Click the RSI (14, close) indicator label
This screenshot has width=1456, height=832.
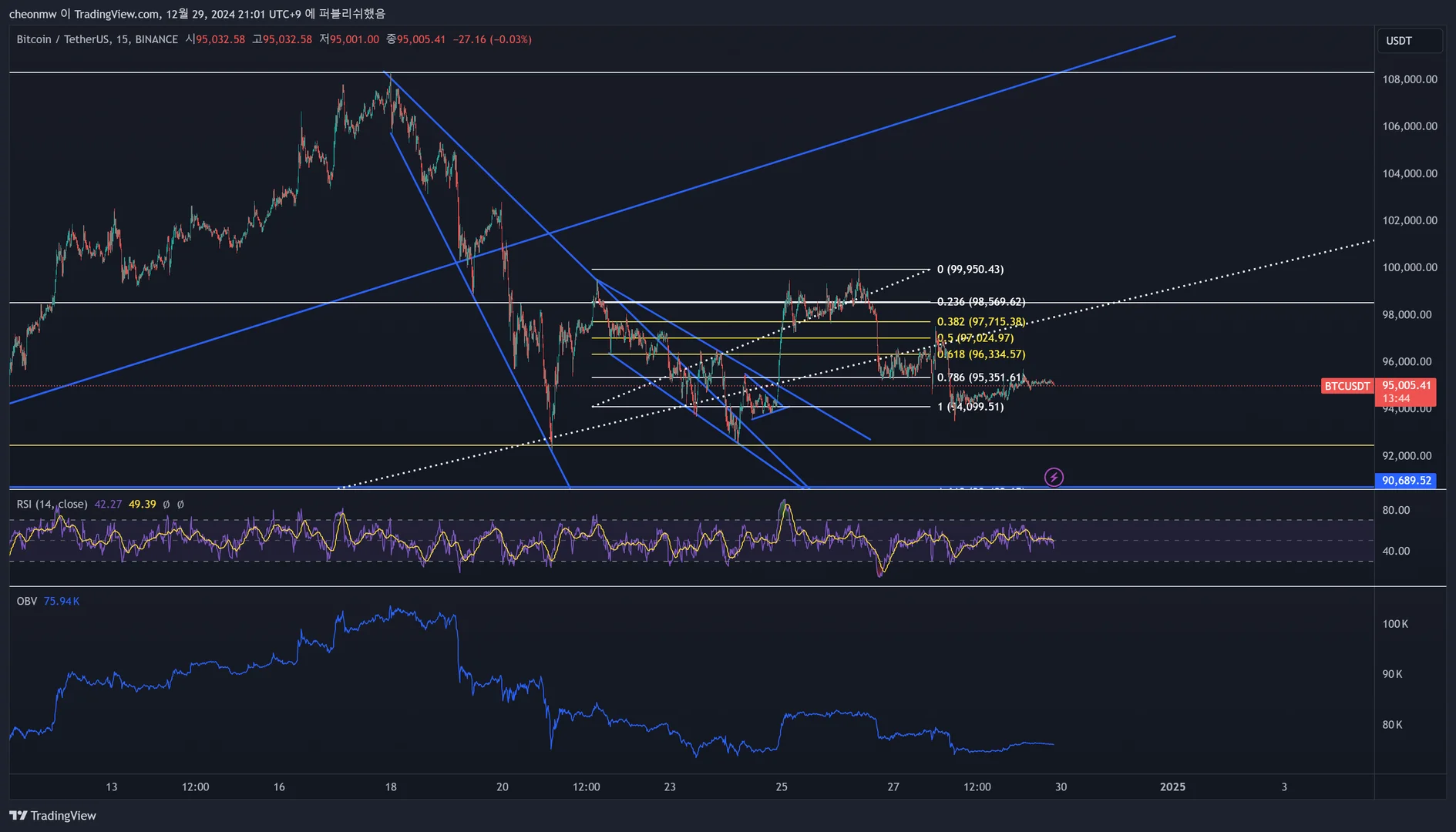52,505
